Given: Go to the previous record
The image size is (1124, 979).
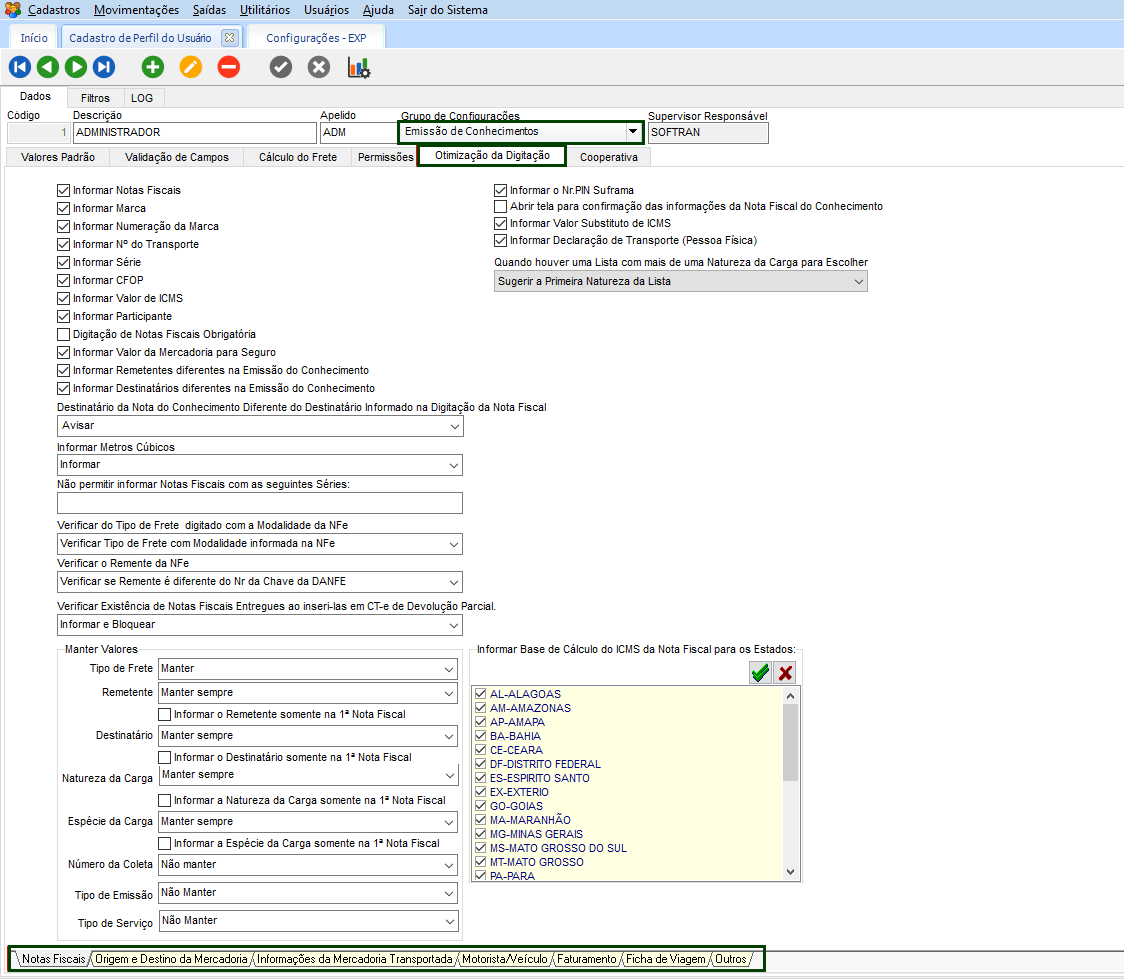Looking at the screenshot, I should pyautogui.click(x=48, y=67).
